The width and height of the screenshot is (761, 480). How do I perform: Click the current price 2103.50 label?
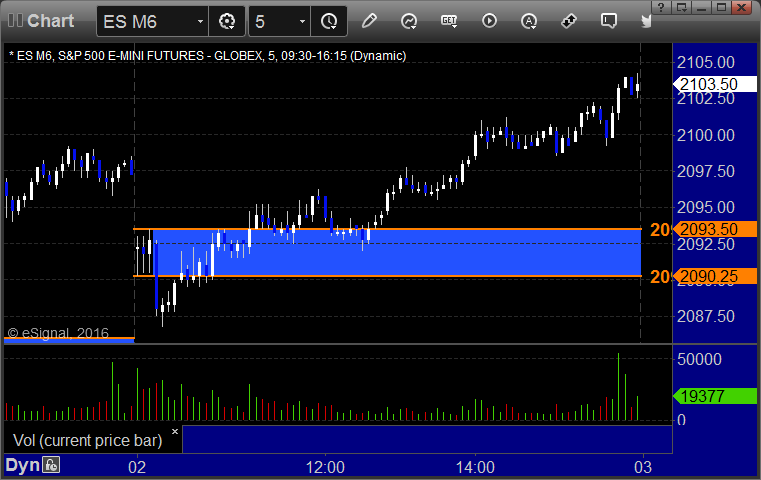tap(715, 84)
